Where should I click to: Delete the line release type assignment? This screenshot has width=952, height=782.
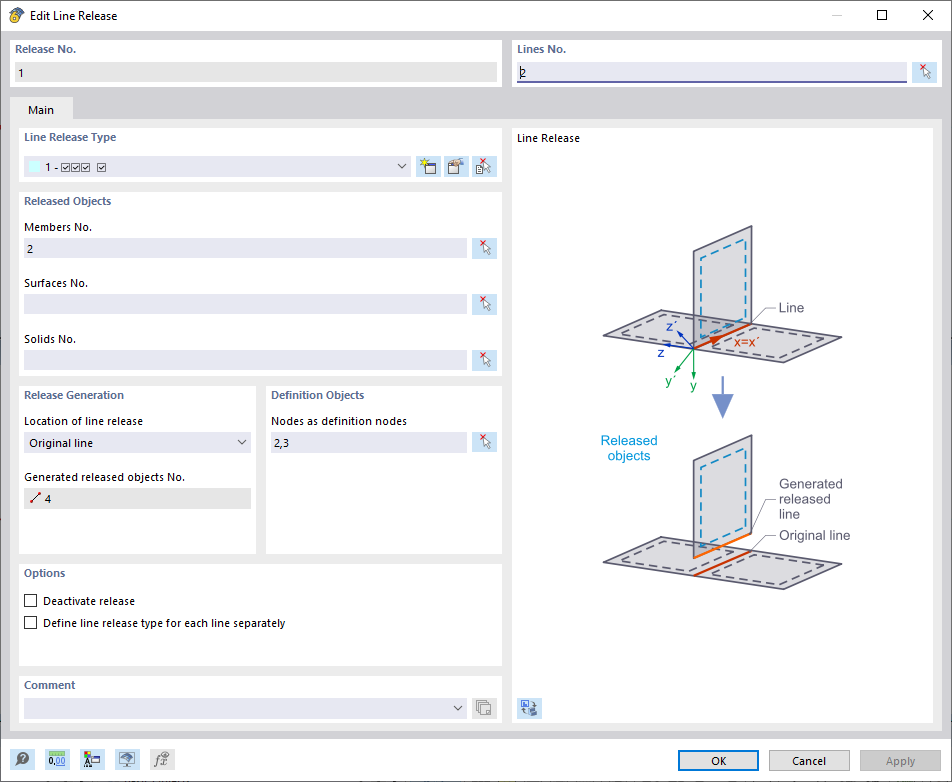pos(483,166)
